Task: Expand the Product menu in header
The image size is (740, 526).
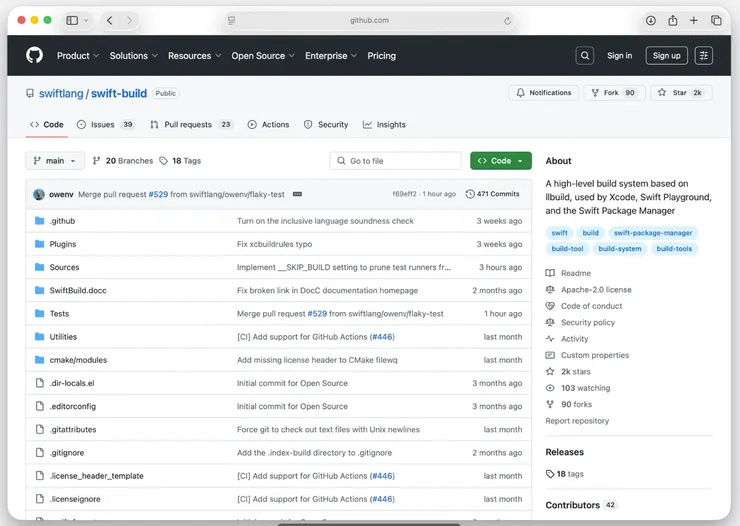Action: point(78,56)
